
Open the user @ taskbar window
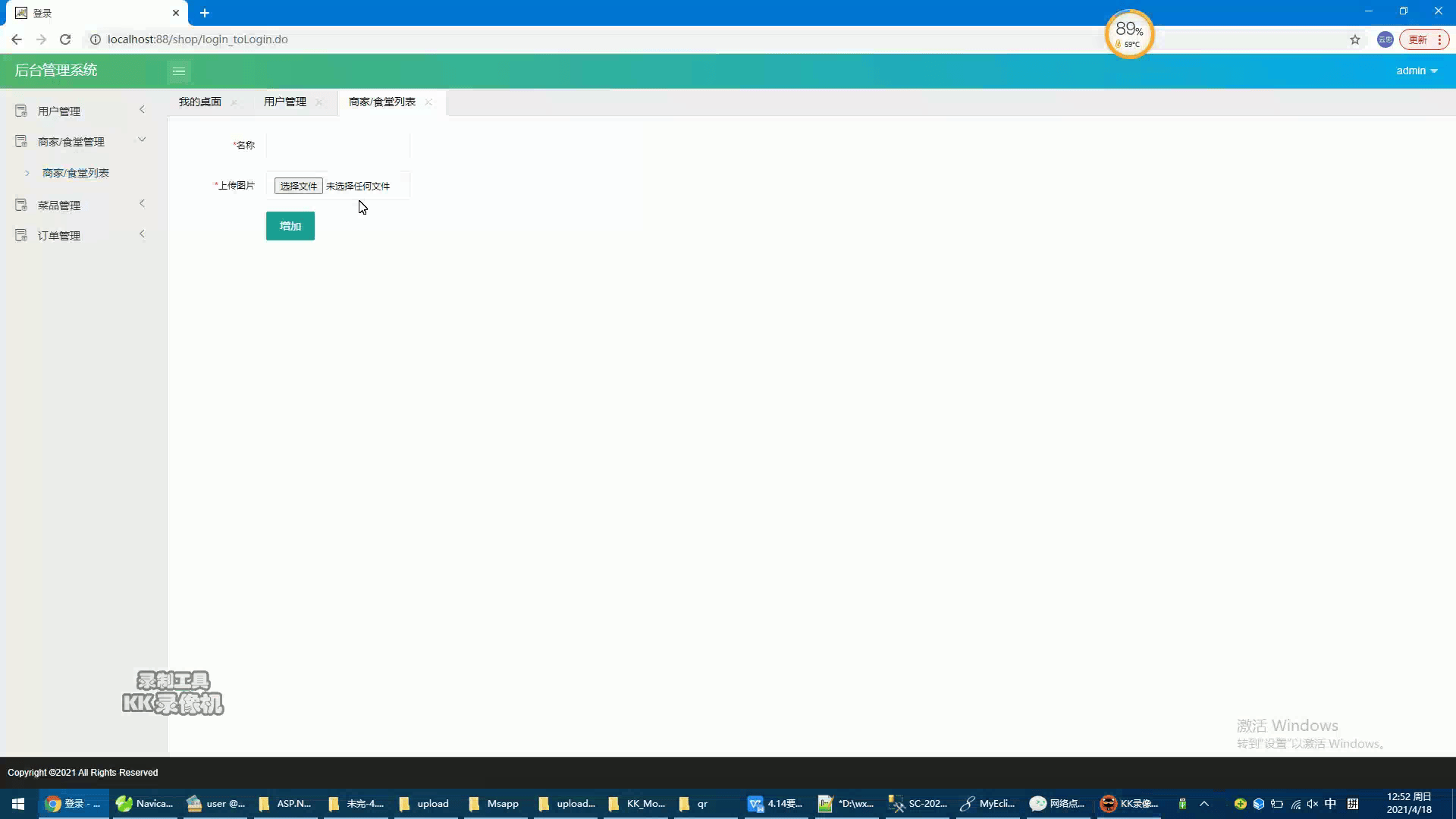pyautogui.click(x=215, y=804)
